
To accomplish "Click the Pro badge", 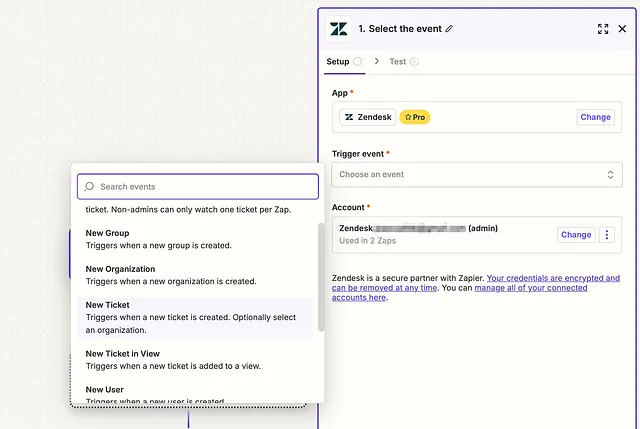I will pos(415,117).
